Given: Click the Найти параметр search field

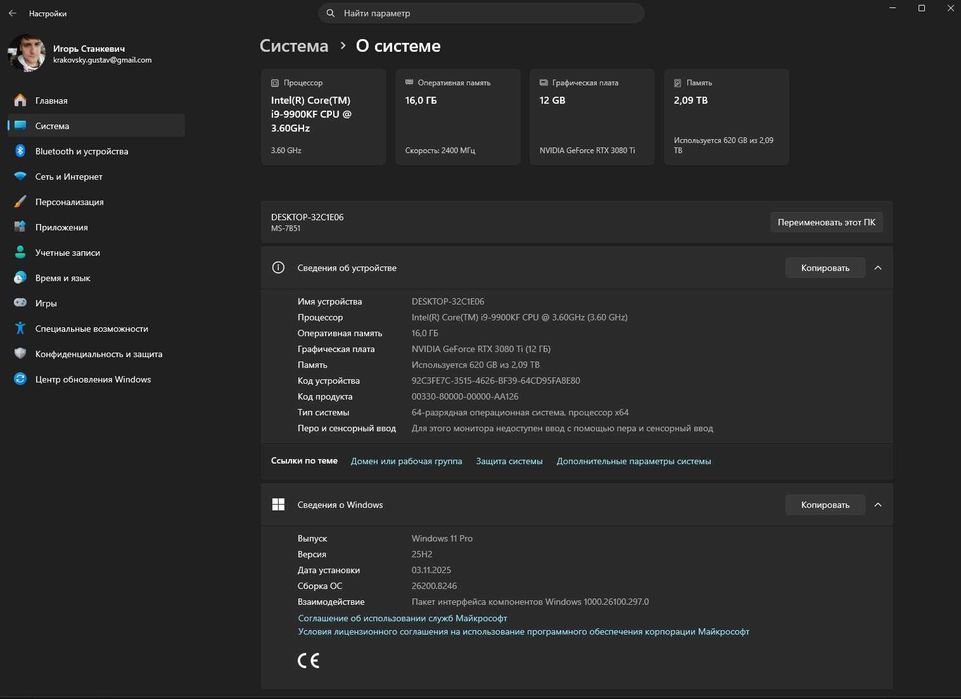Looking at the screenshot, I should click(x=481, y=13).
